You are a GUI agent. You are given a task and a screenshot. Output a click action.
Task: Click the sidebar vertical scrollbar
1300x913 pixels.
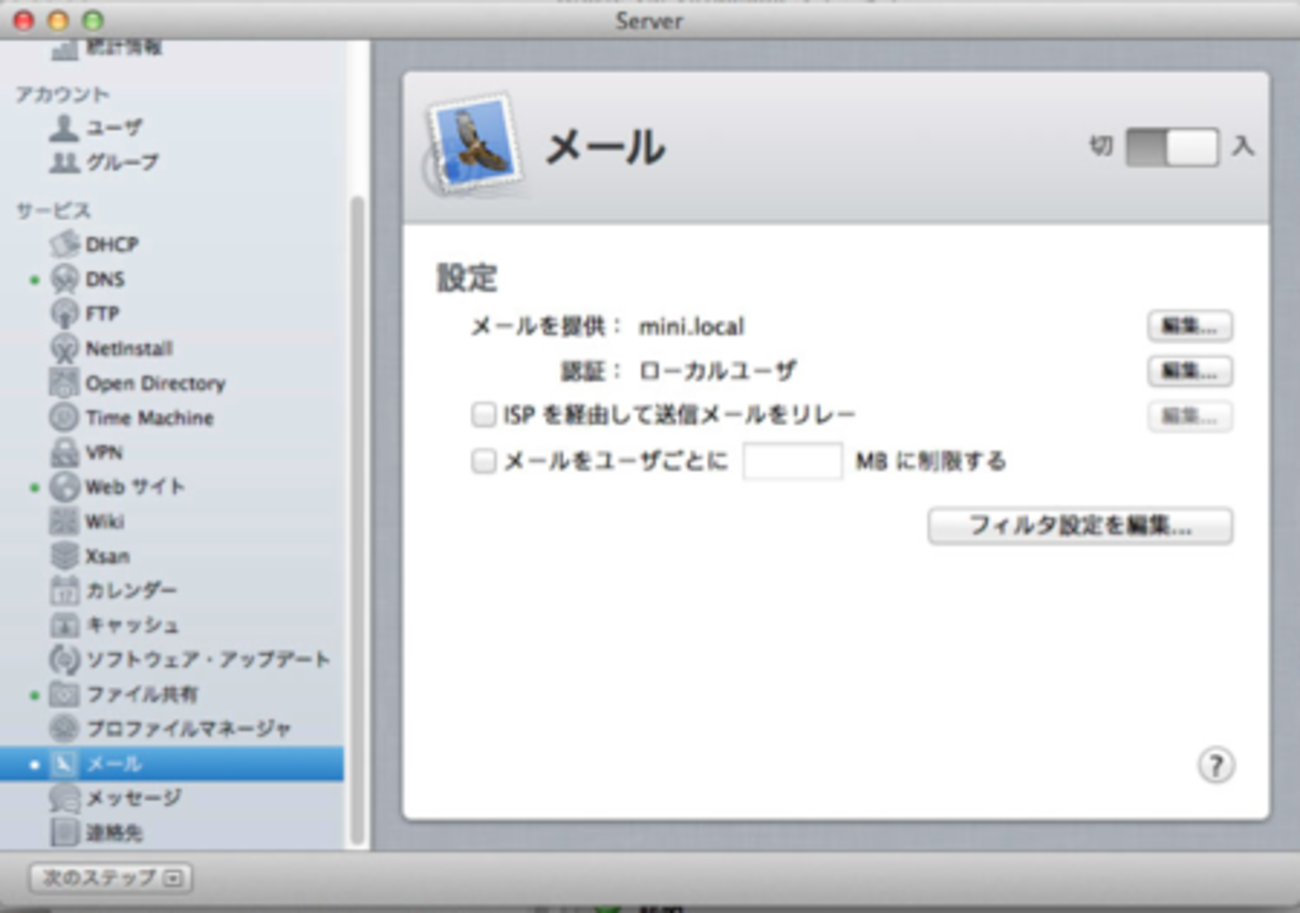[357, 520]
